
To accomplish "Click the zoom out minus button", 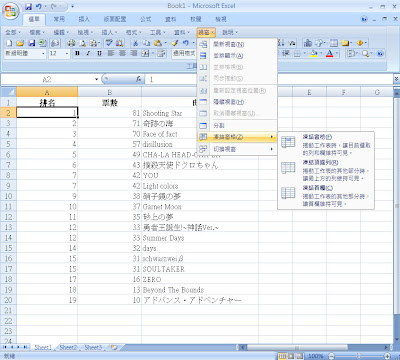I will coord(331,356).
